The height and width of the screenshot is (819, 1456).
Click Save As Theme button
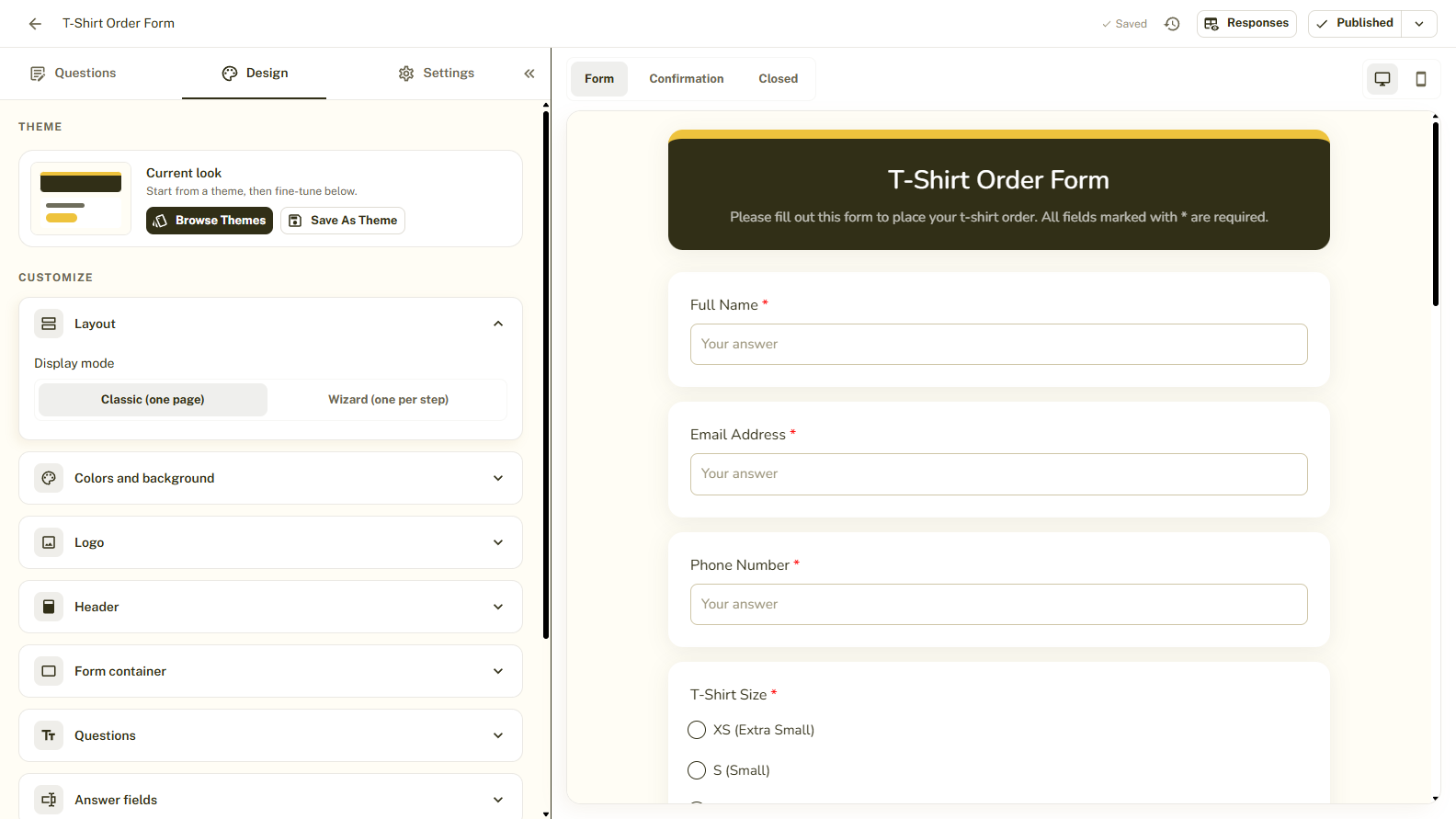343,221
